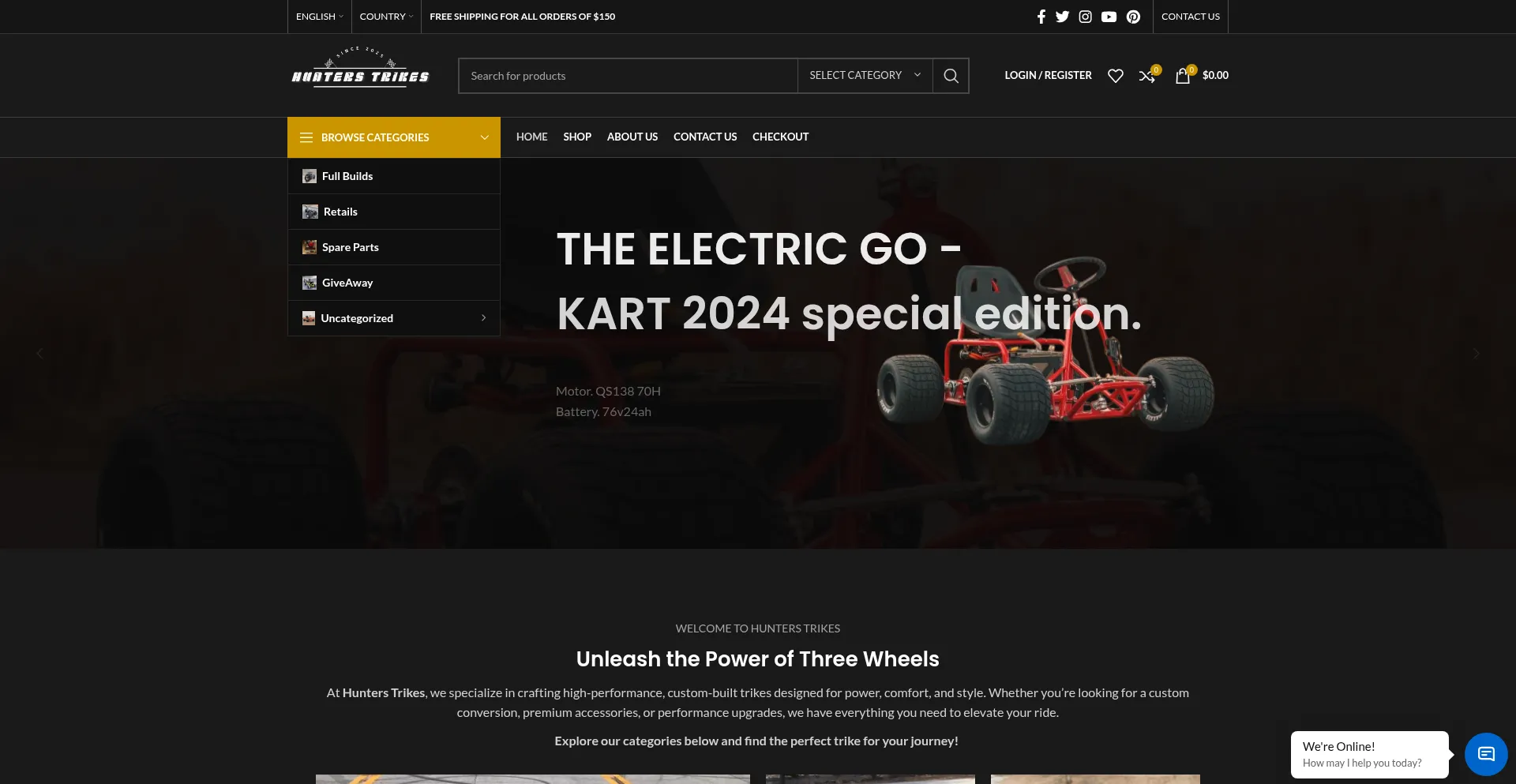Click the Login / Register link

point(1048,76)
